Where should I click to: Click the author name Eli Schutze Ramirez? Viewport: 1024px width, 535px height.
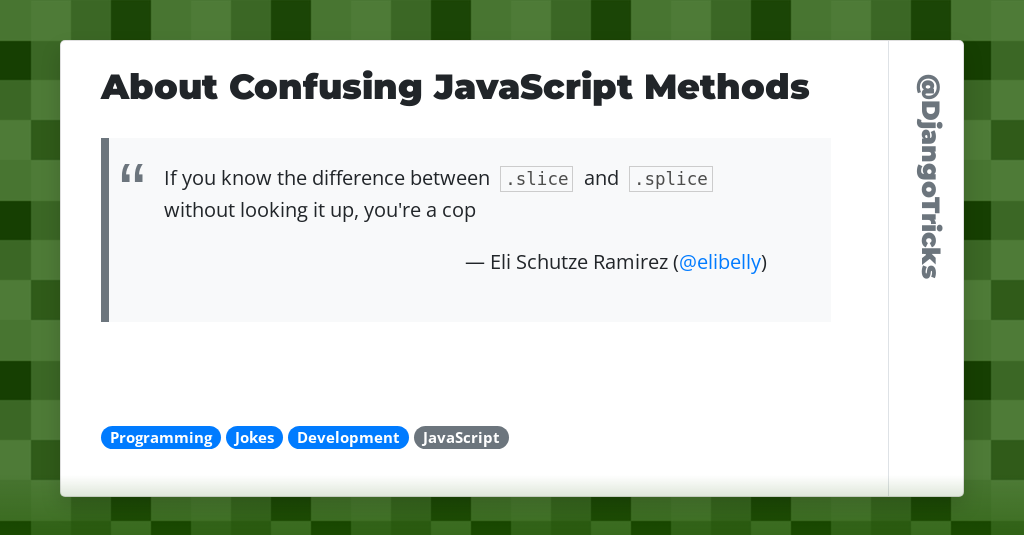pos(578,263)
